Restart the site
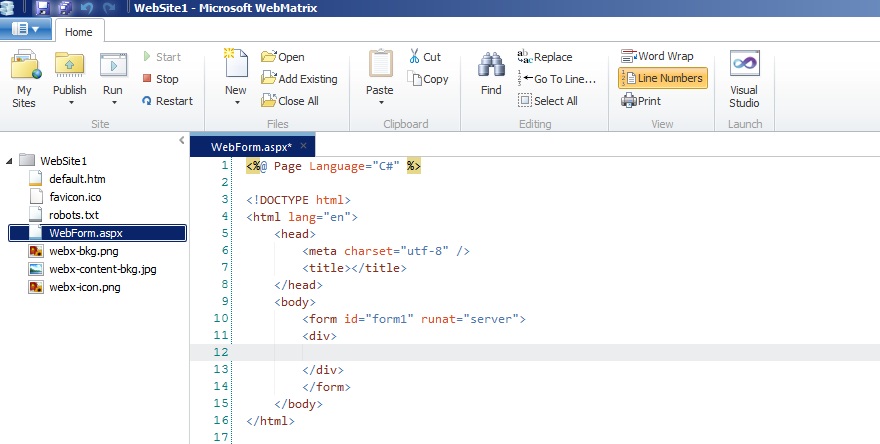The height and width of the screenshot is (444, 880). 167,101
